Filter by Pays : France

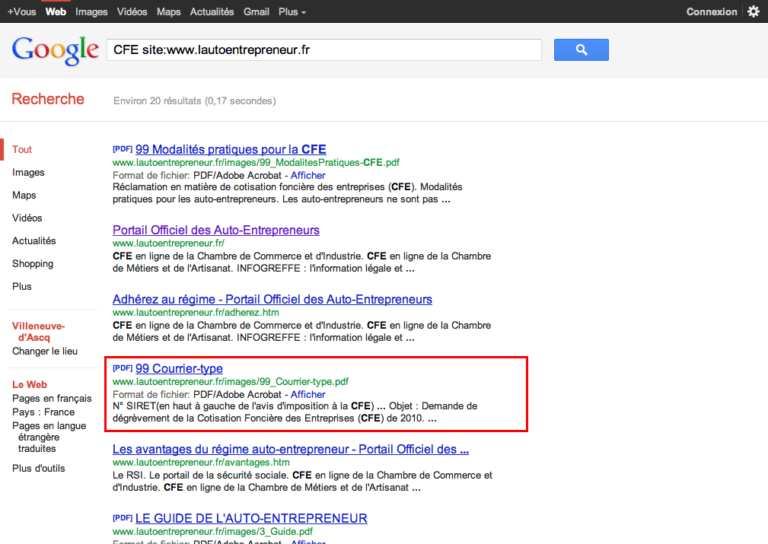click(x=44, y=412)
